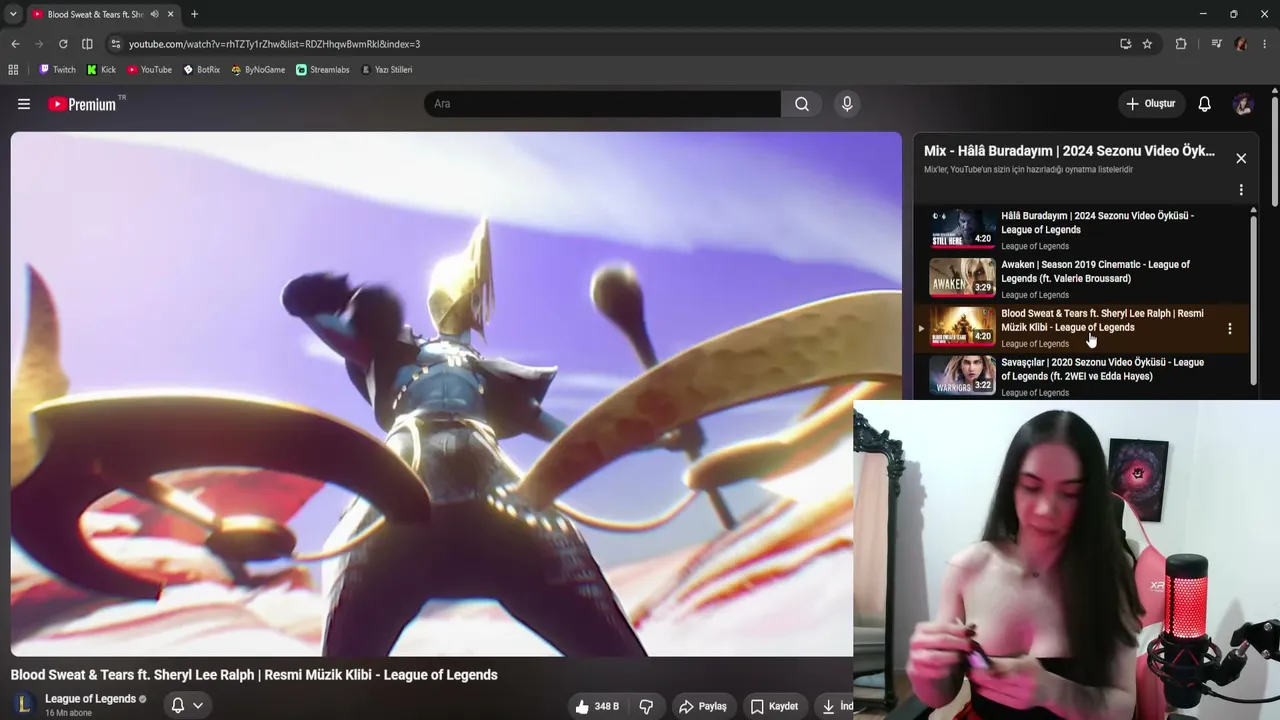Open League of Legends channel avatar
The image size is (1280, 720).
24,704
